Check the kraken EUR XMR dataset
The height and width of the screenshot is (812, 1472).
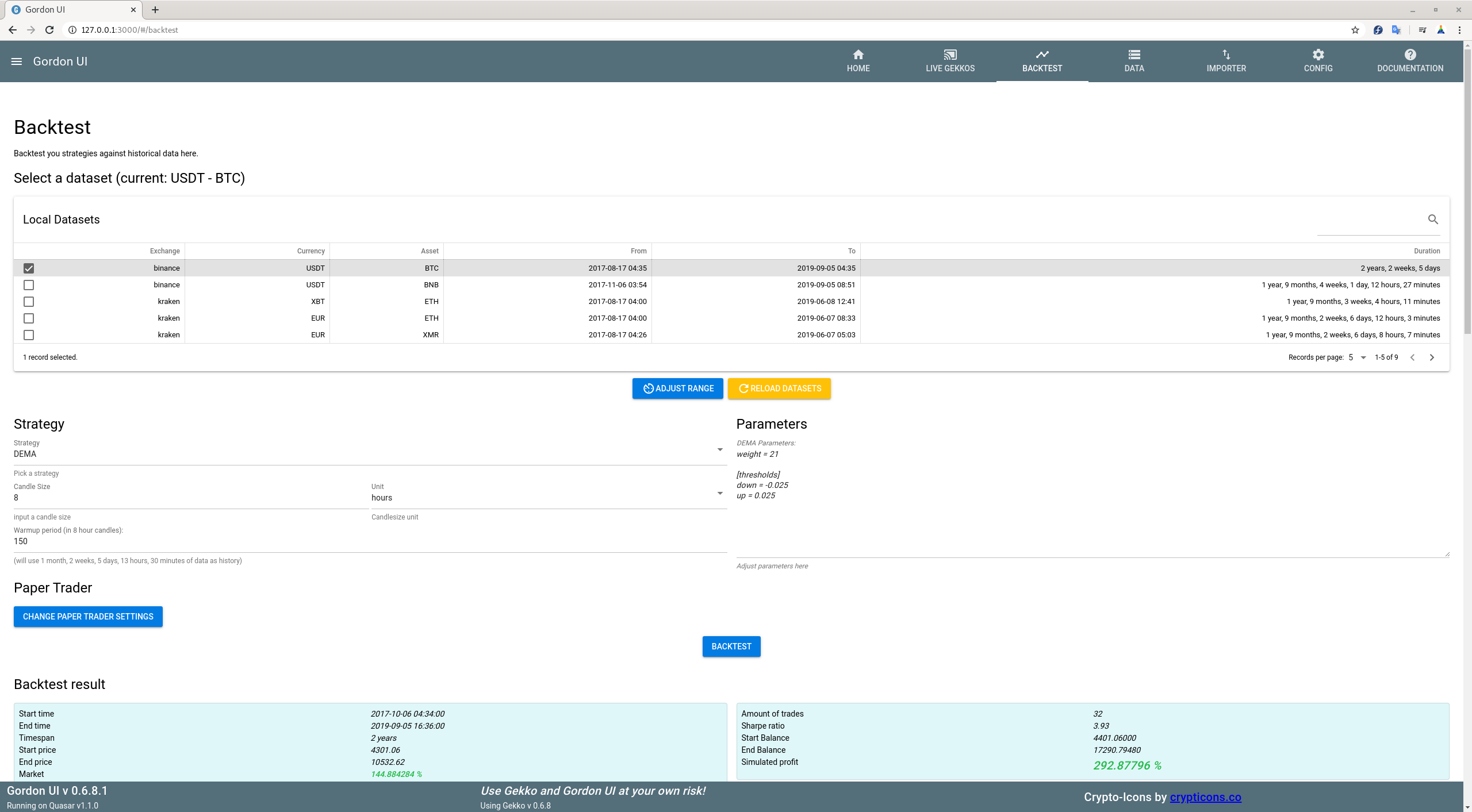(x=29, y=335)
